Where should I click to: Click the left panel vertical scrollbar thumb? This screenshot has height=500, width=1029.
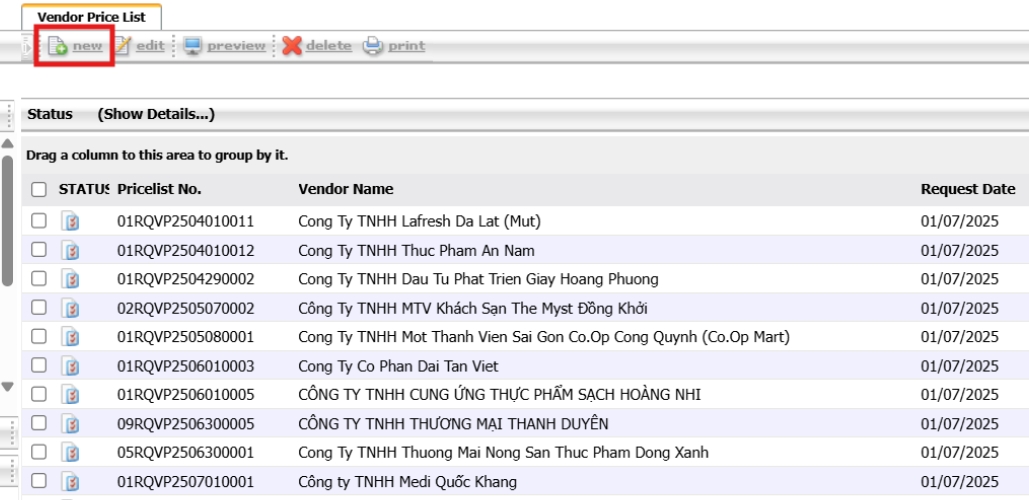7,220
